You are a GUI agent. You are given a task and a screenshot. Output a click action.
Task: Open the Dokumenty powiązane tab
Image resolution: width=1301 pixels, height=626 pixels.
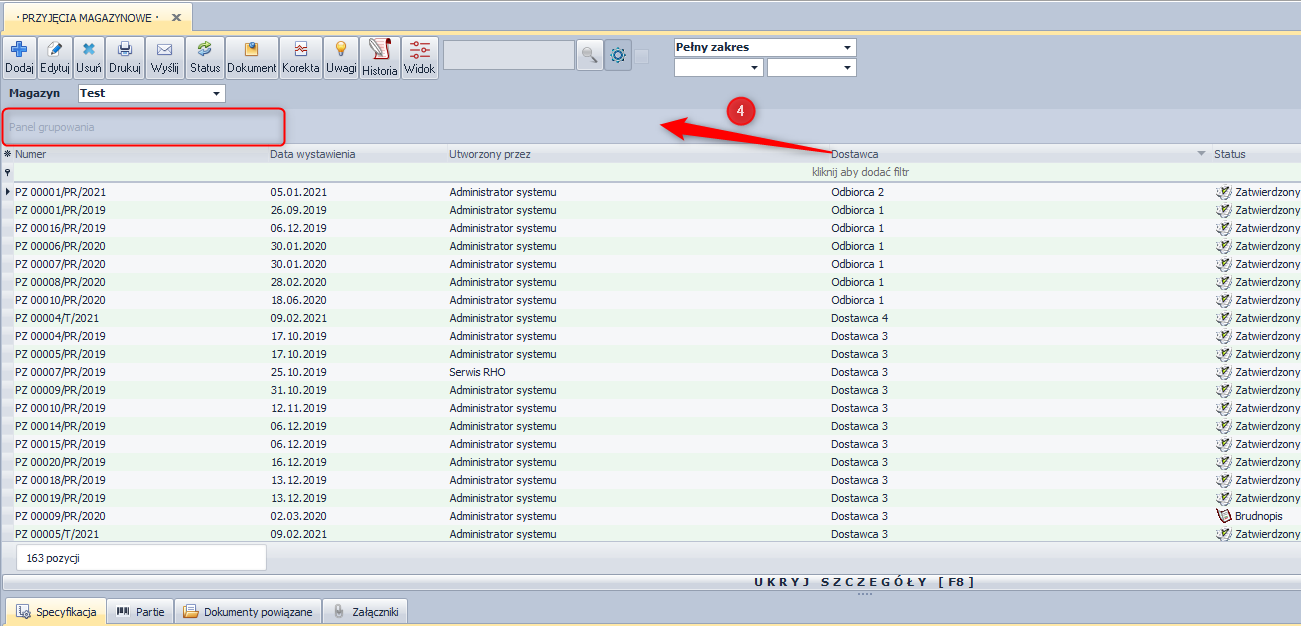tap(248, 612)
